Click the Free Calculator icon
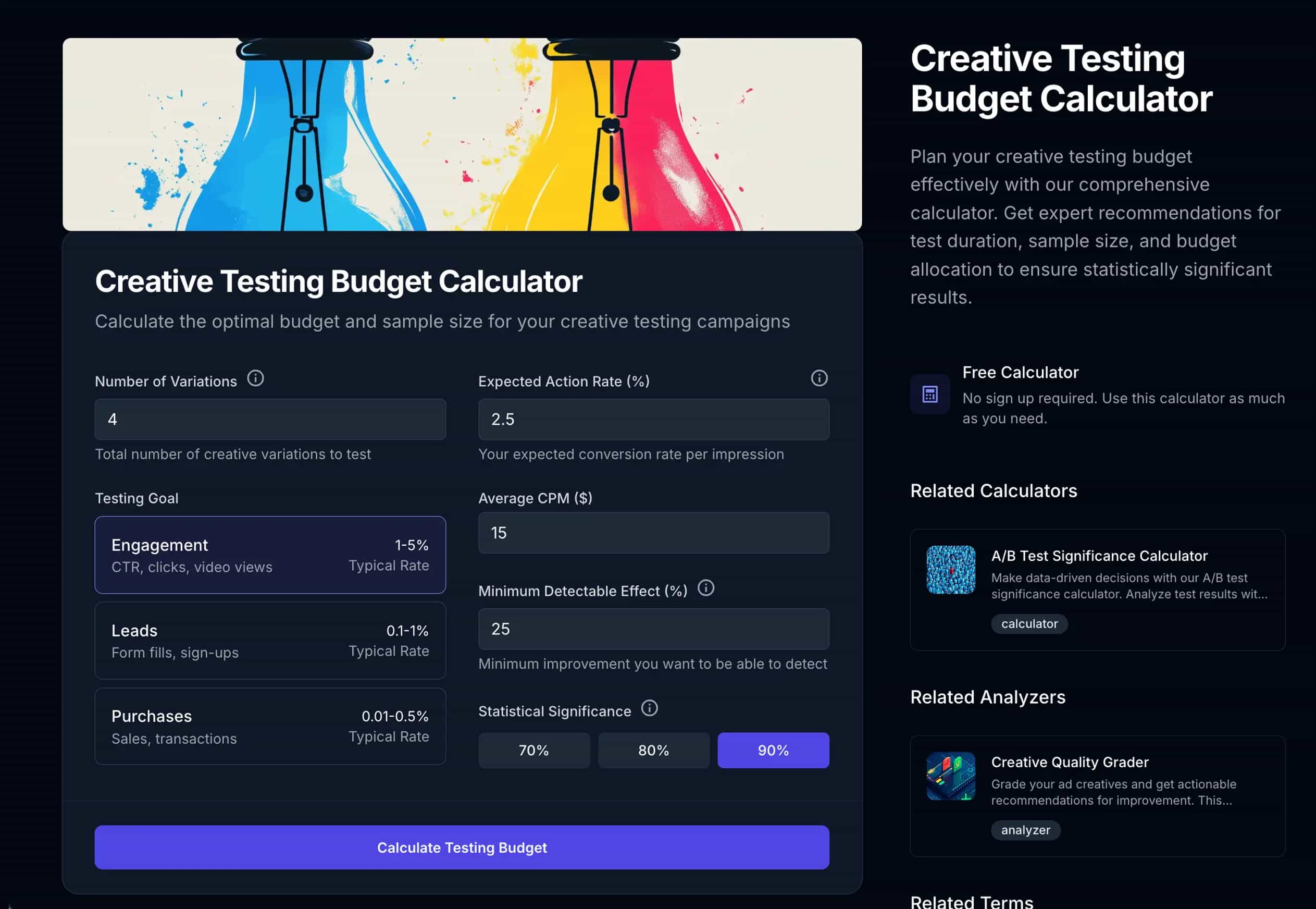1316x909 pixels. coord(929,394)
